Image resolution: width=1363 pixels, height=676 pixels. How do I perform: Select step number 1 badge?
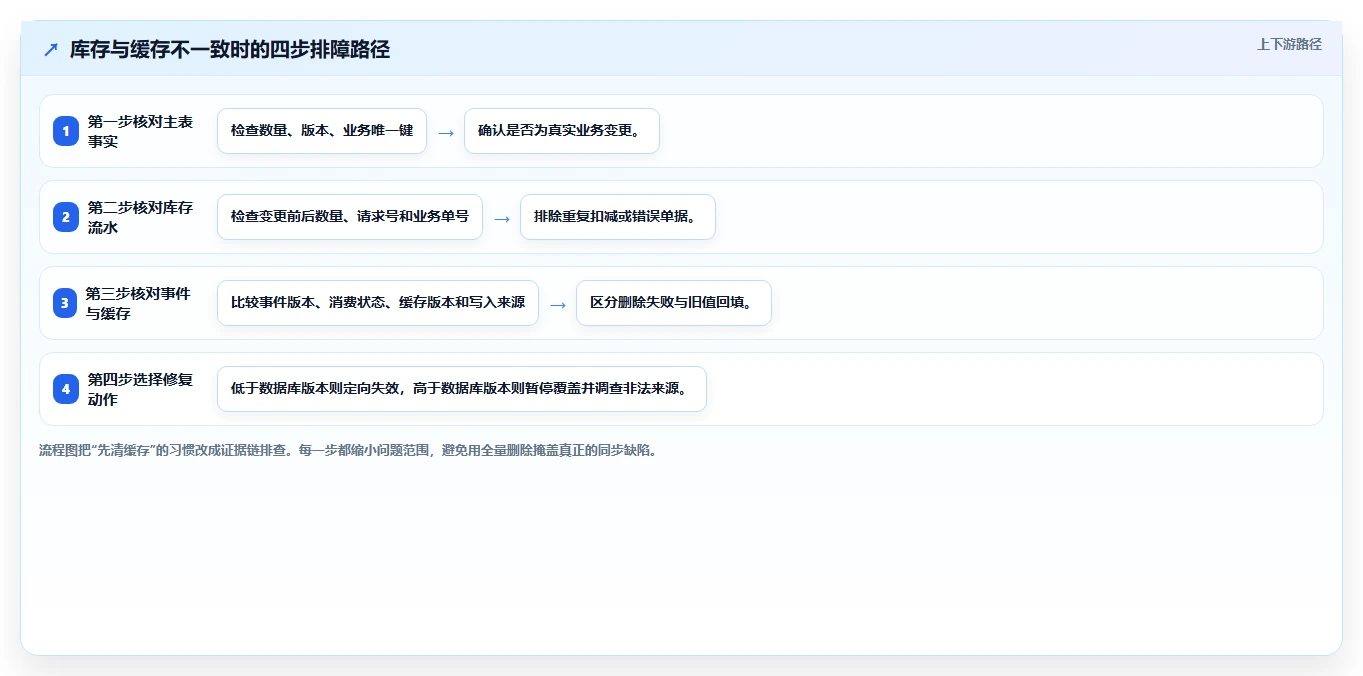[x=66, y=131]
